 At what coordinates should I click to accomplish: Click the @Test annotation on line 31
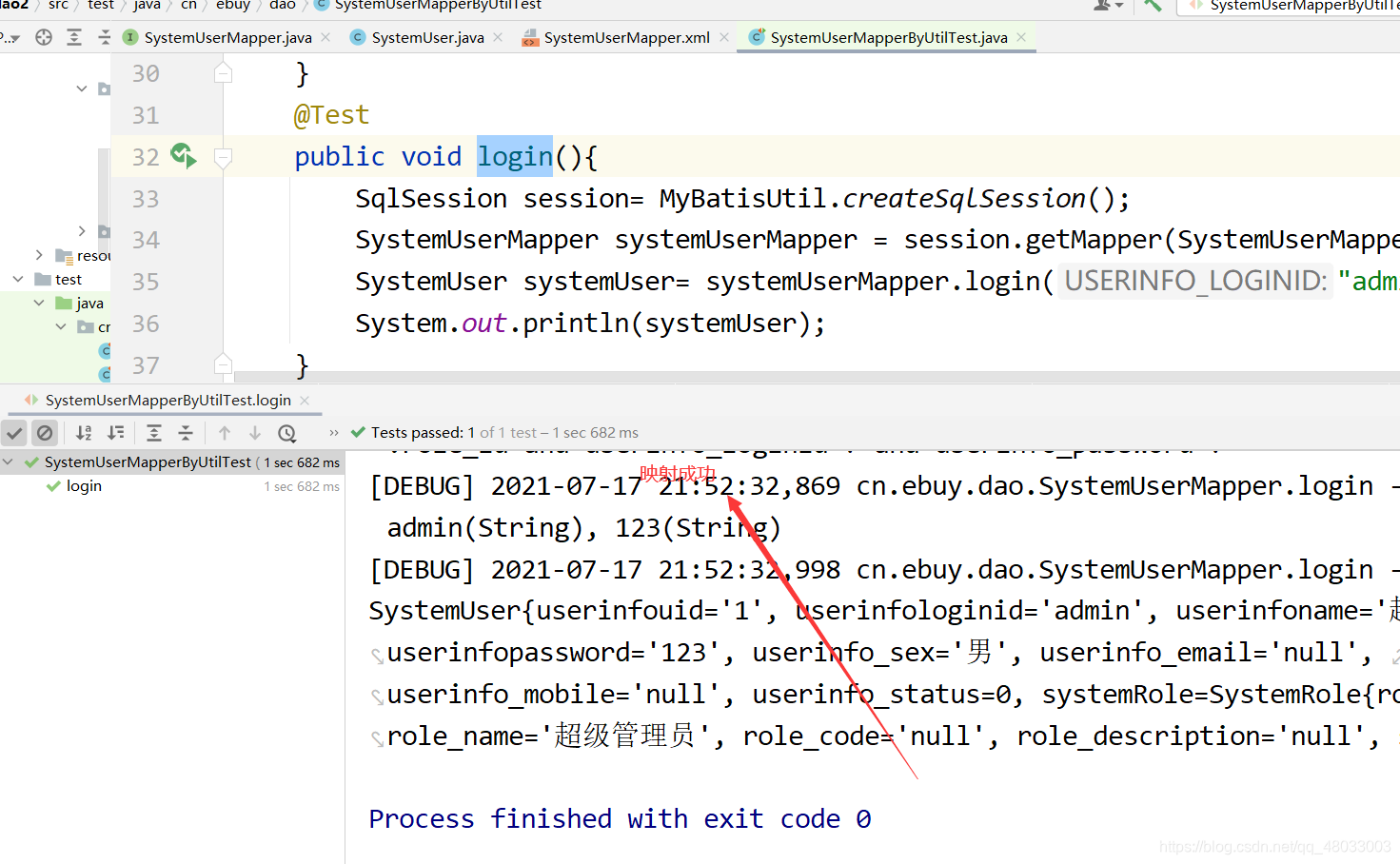click(331, 115)
